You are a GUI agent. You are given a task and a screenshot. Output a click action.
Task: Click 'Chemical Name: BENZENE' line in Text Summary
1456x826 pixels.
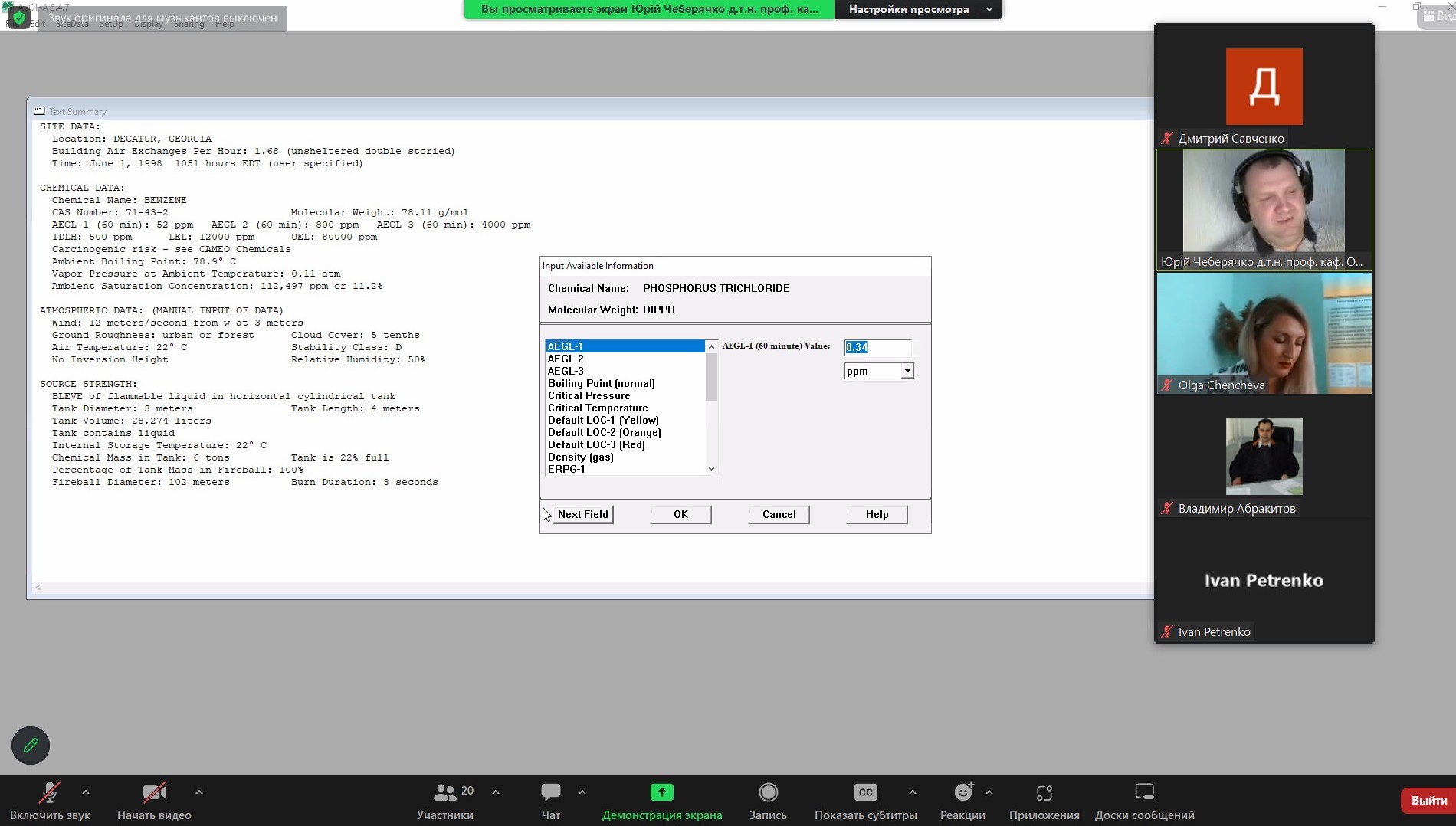pos(120,200)
